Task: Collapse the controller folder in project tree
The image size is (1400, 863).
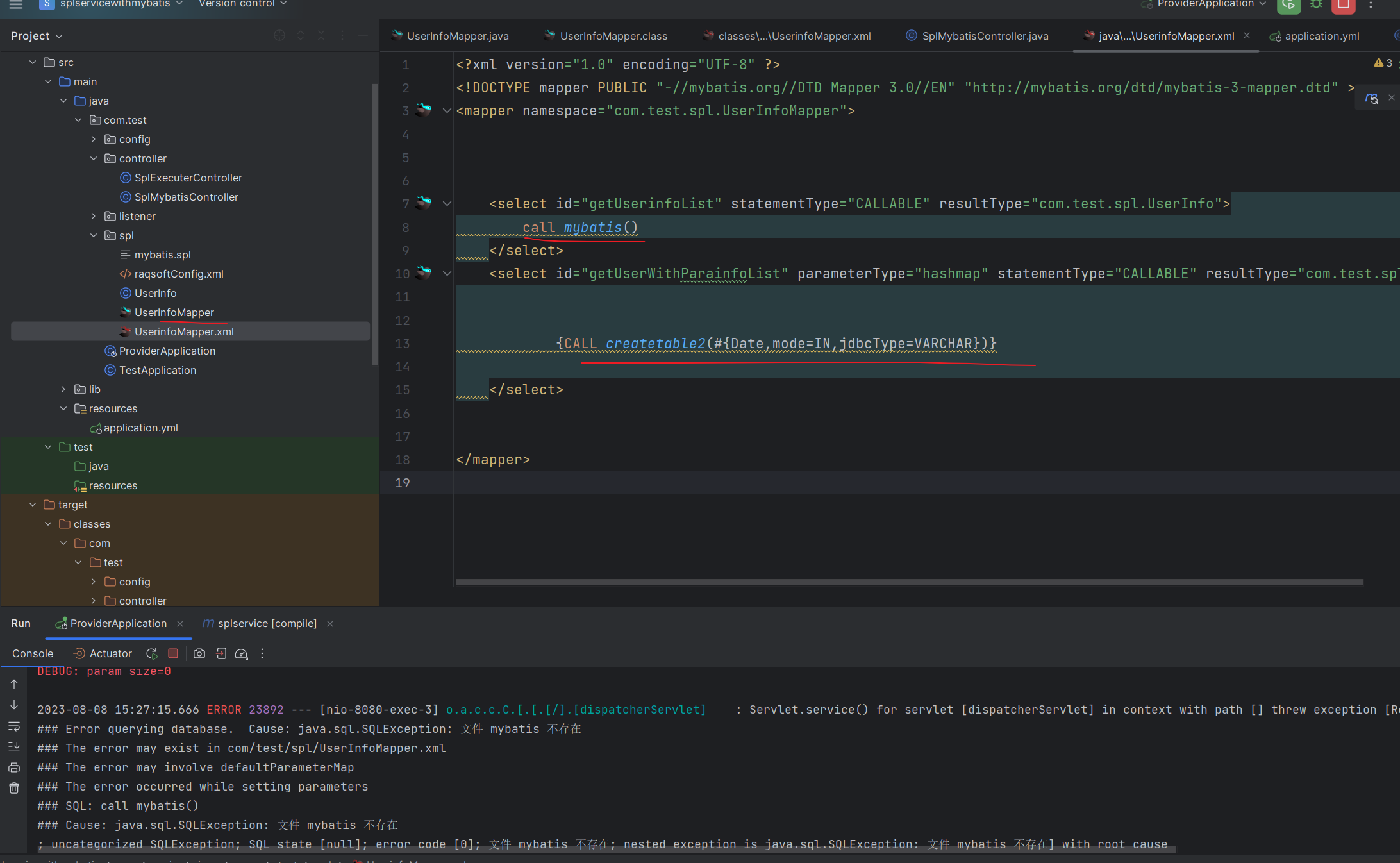Action: [x=94, y=158]
